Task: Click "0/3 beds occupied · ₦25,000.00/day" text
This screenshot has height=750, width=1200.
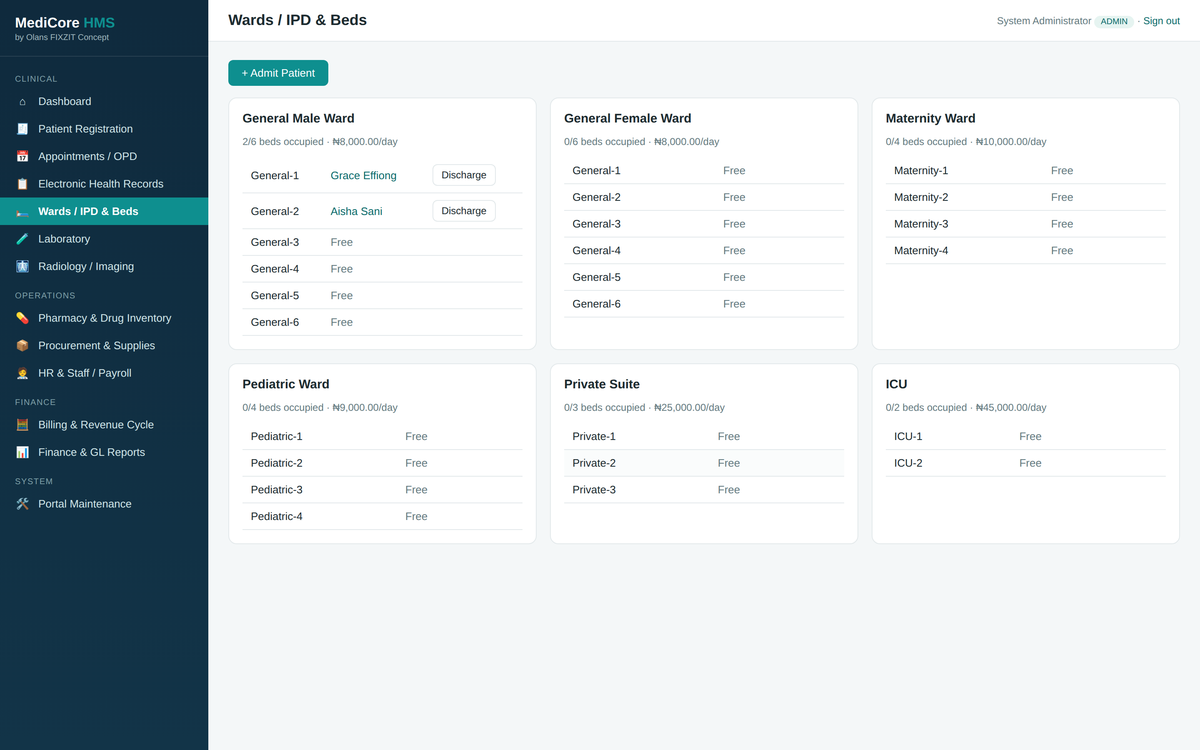Action: 644,408
